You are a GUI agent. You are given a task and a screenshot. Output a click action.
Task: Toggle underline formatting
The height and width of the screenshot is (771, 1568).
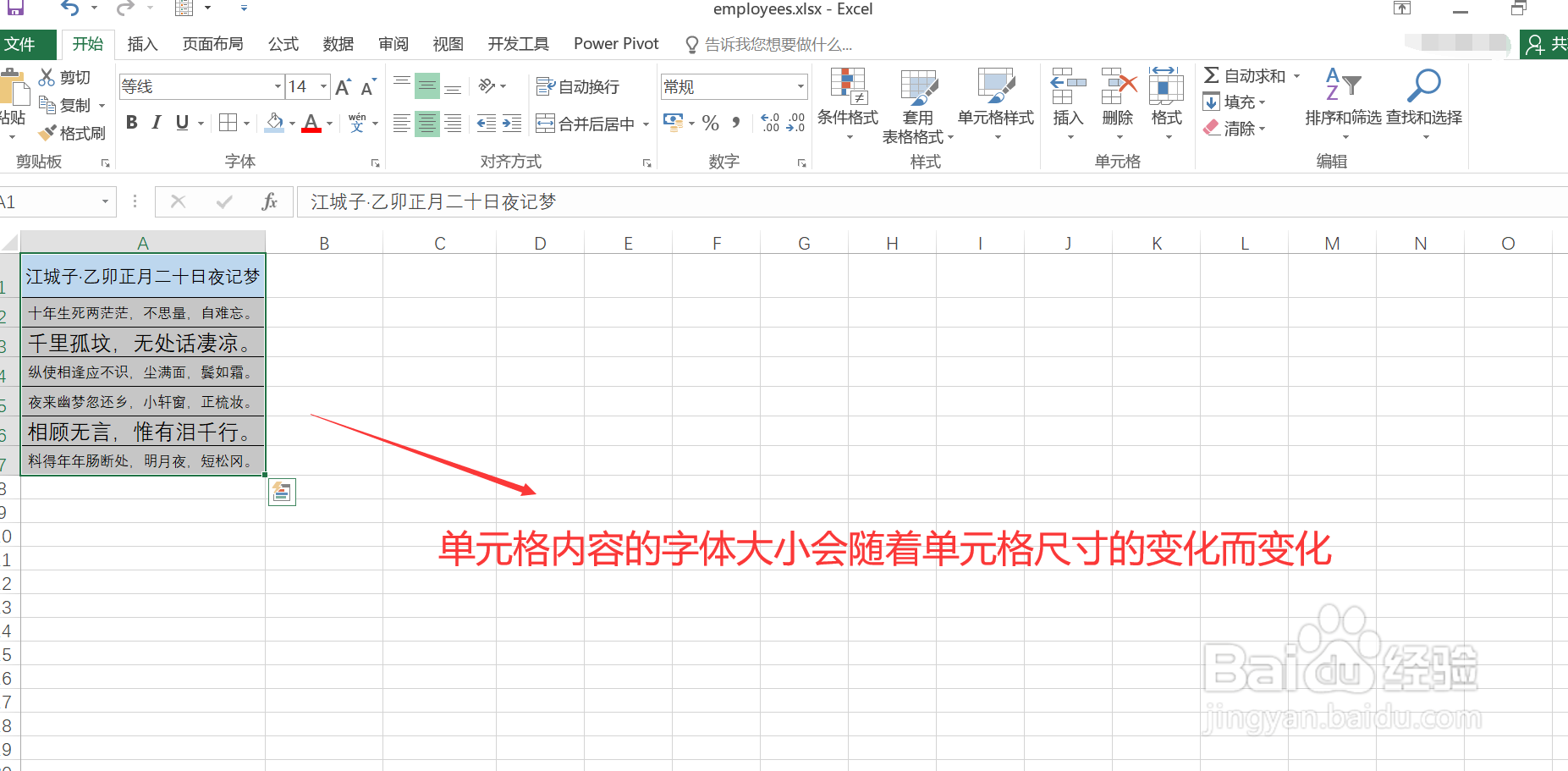(x=182, y=123)
